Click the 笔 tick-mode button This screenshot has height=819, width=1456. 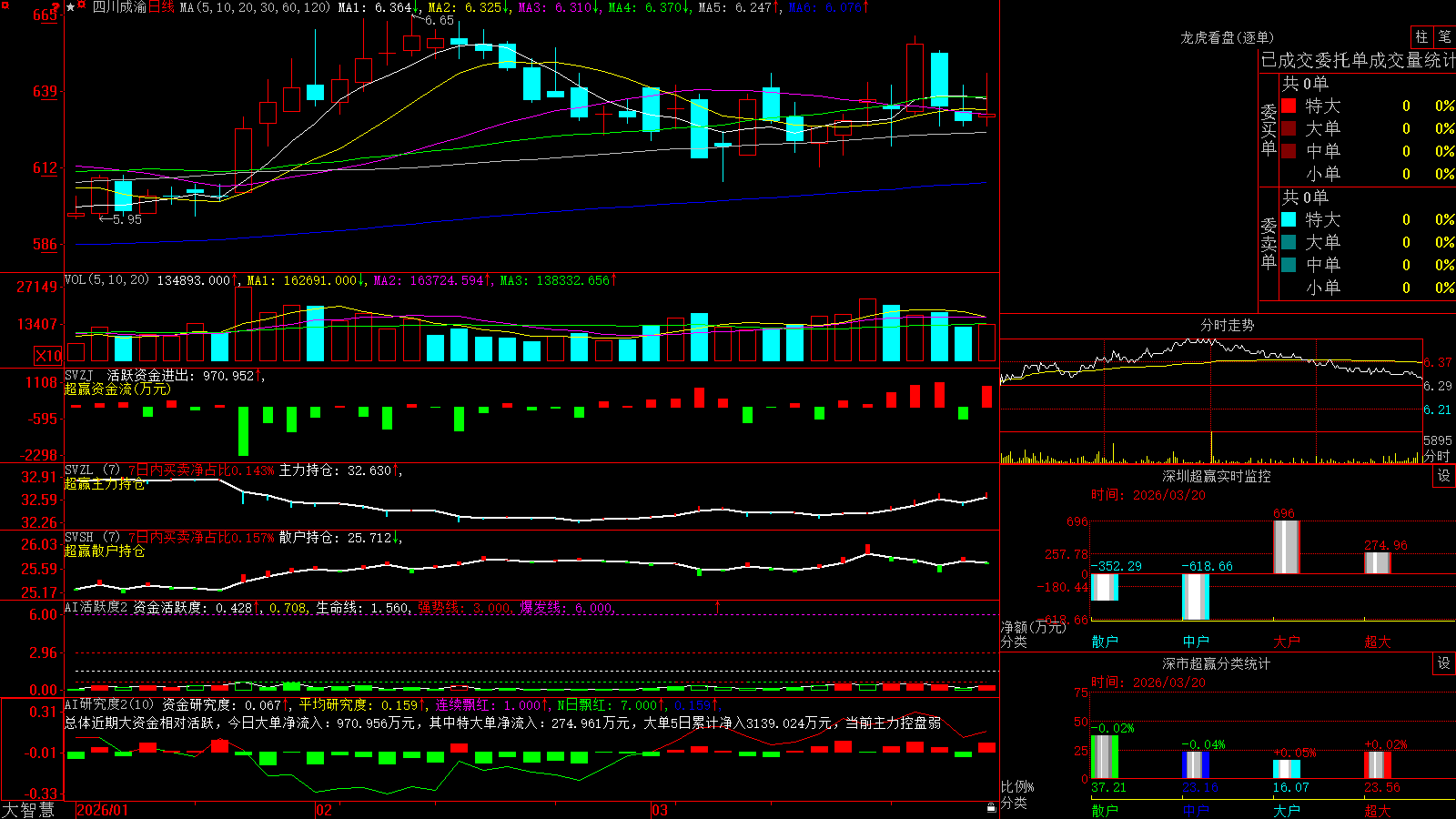(x=1444, y=36)
